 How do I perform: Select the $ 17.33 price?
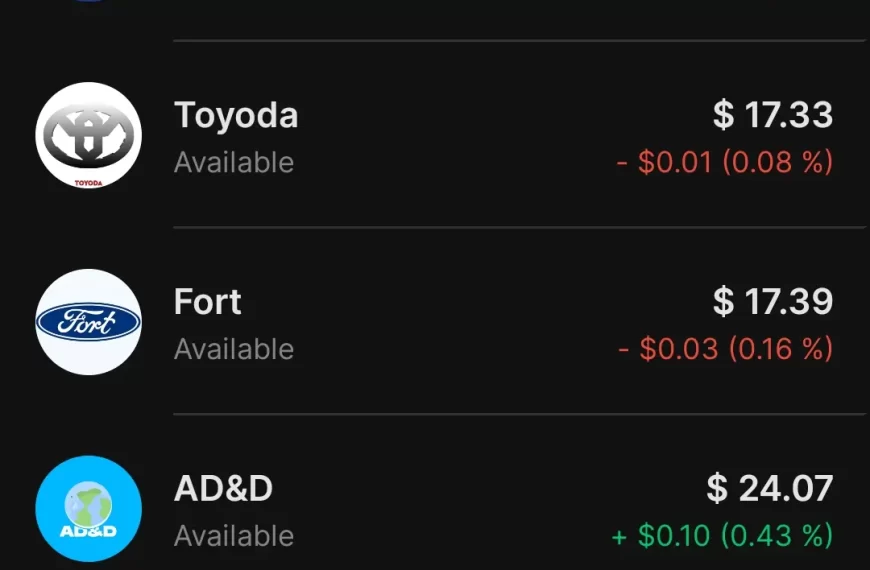(x=772, y=115)
